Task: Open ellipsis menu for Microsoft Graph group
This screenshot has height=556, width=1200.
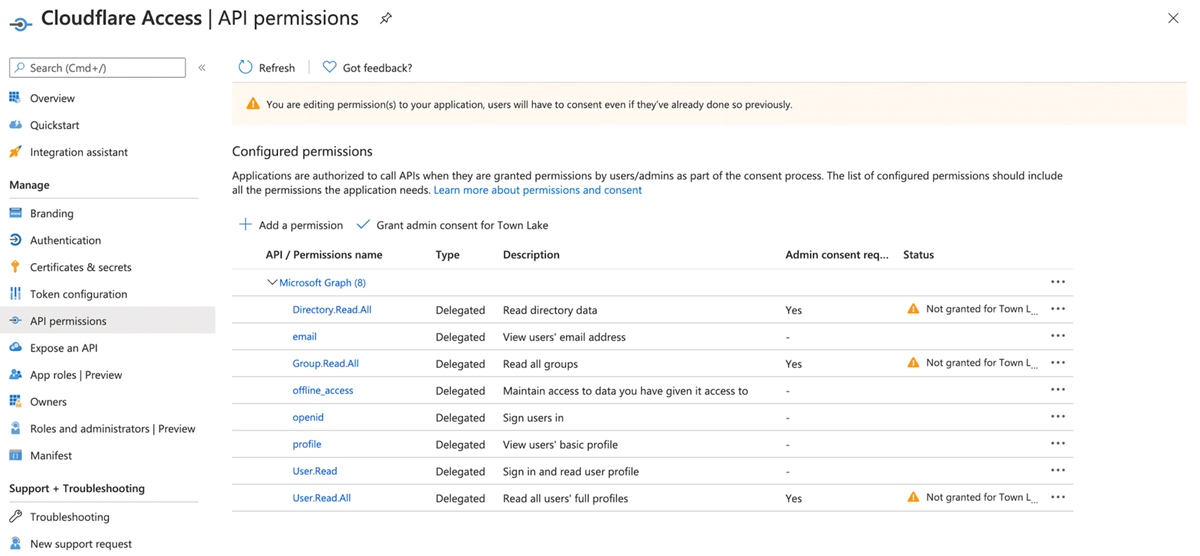Action: [x=1058, y=282]
